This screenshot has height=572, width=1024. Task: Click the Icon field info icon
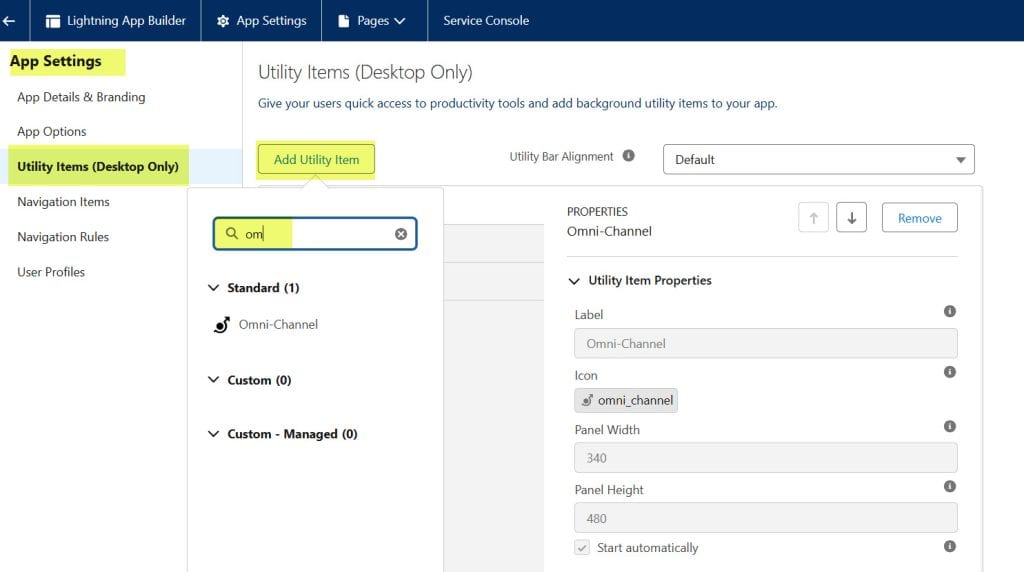click(950, 372)
